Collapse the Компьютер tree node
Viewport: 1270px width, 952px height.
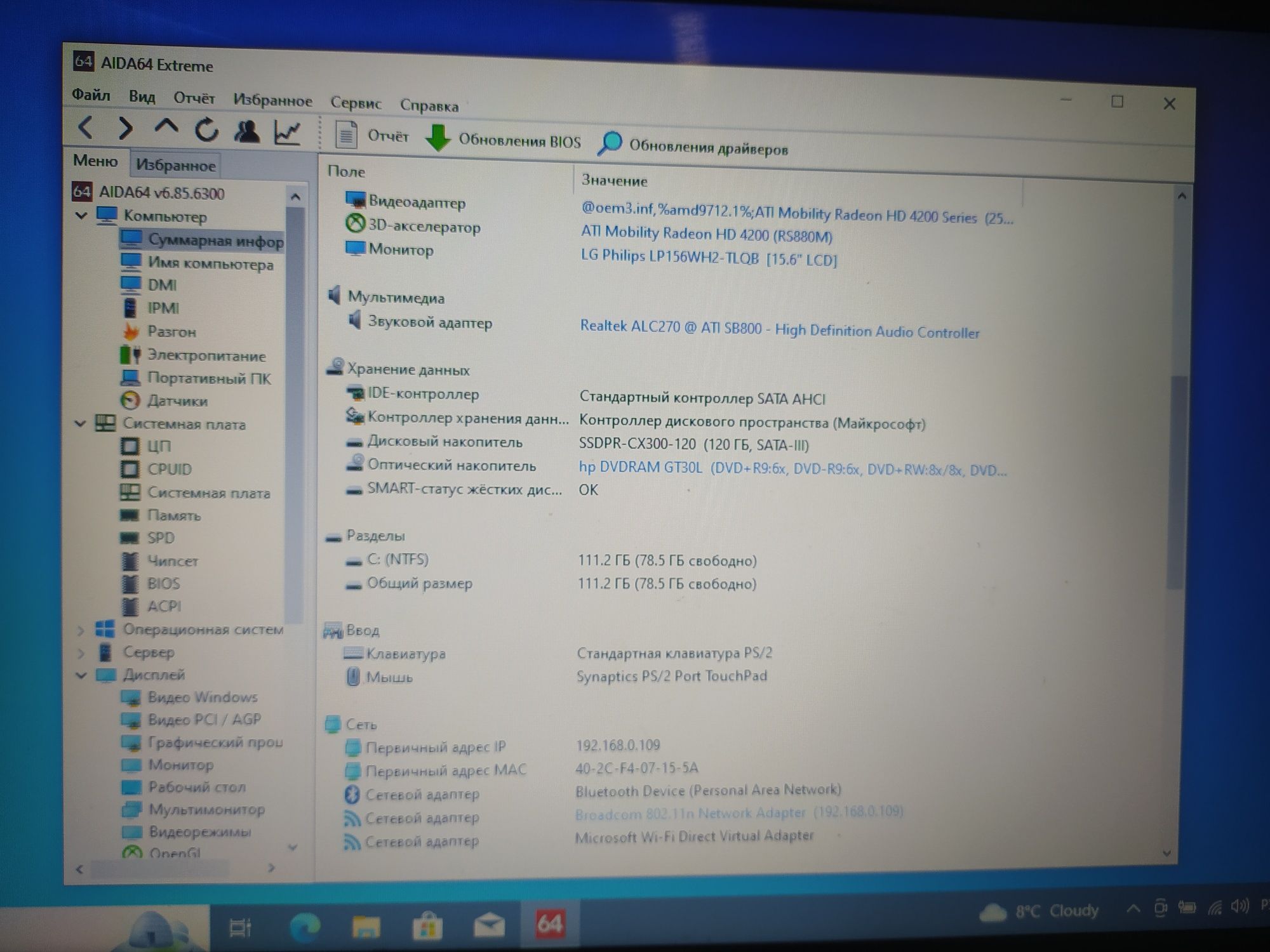coord(81,215)
